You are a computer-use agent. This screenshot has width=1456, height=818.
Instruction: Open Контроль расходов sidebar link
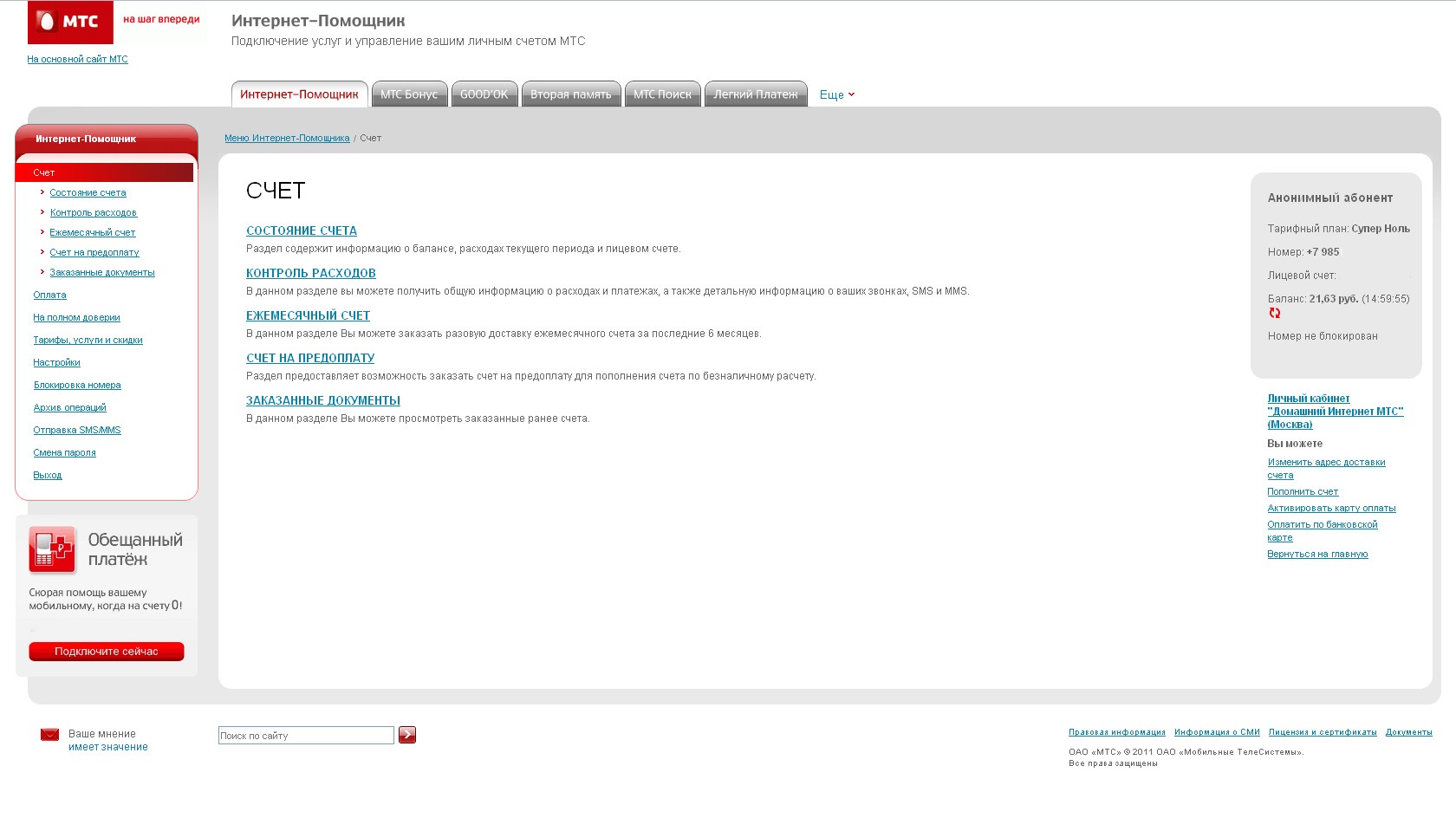[93, 212]
